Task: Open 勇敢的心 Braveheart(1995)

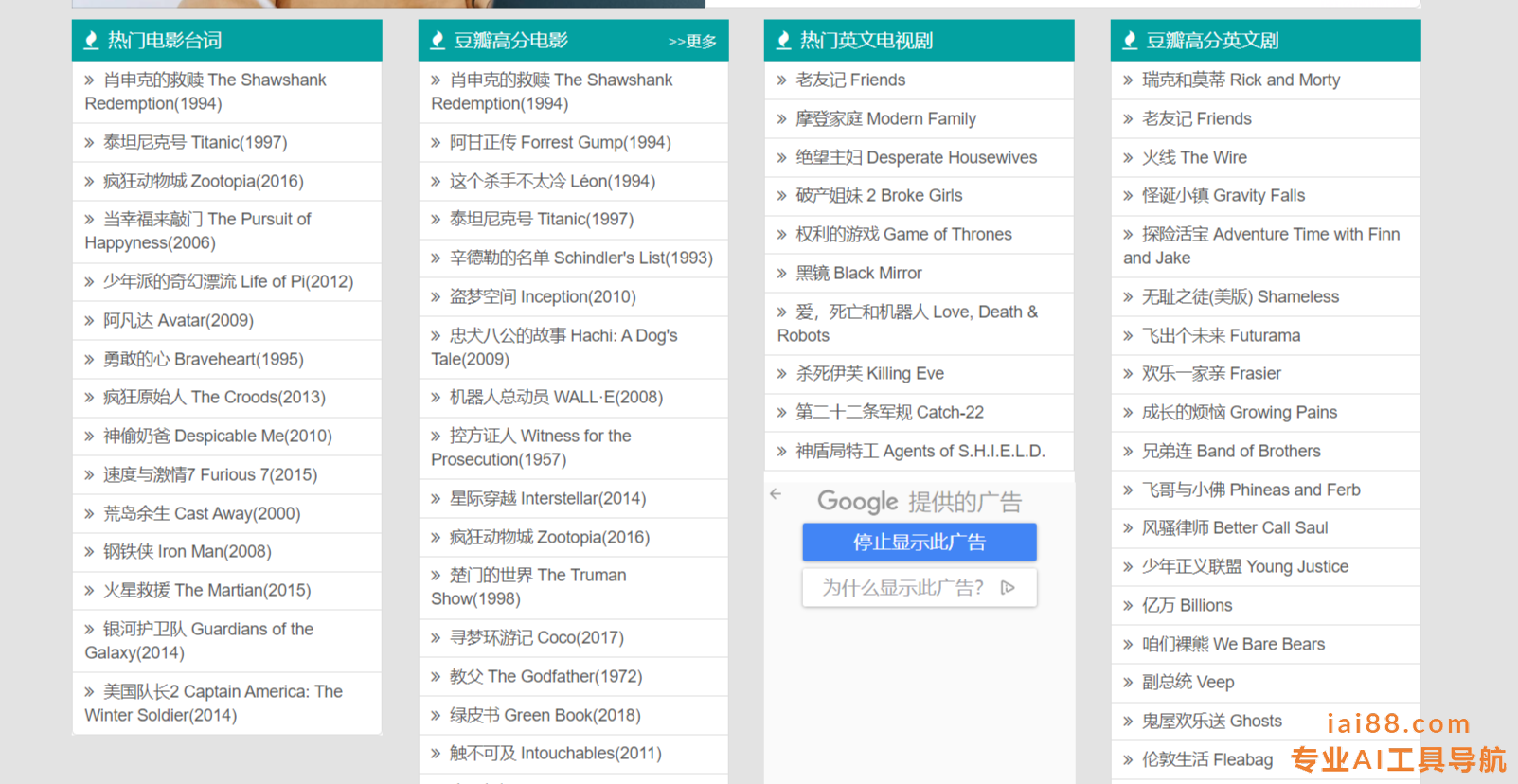Action: tap(204, 359)
